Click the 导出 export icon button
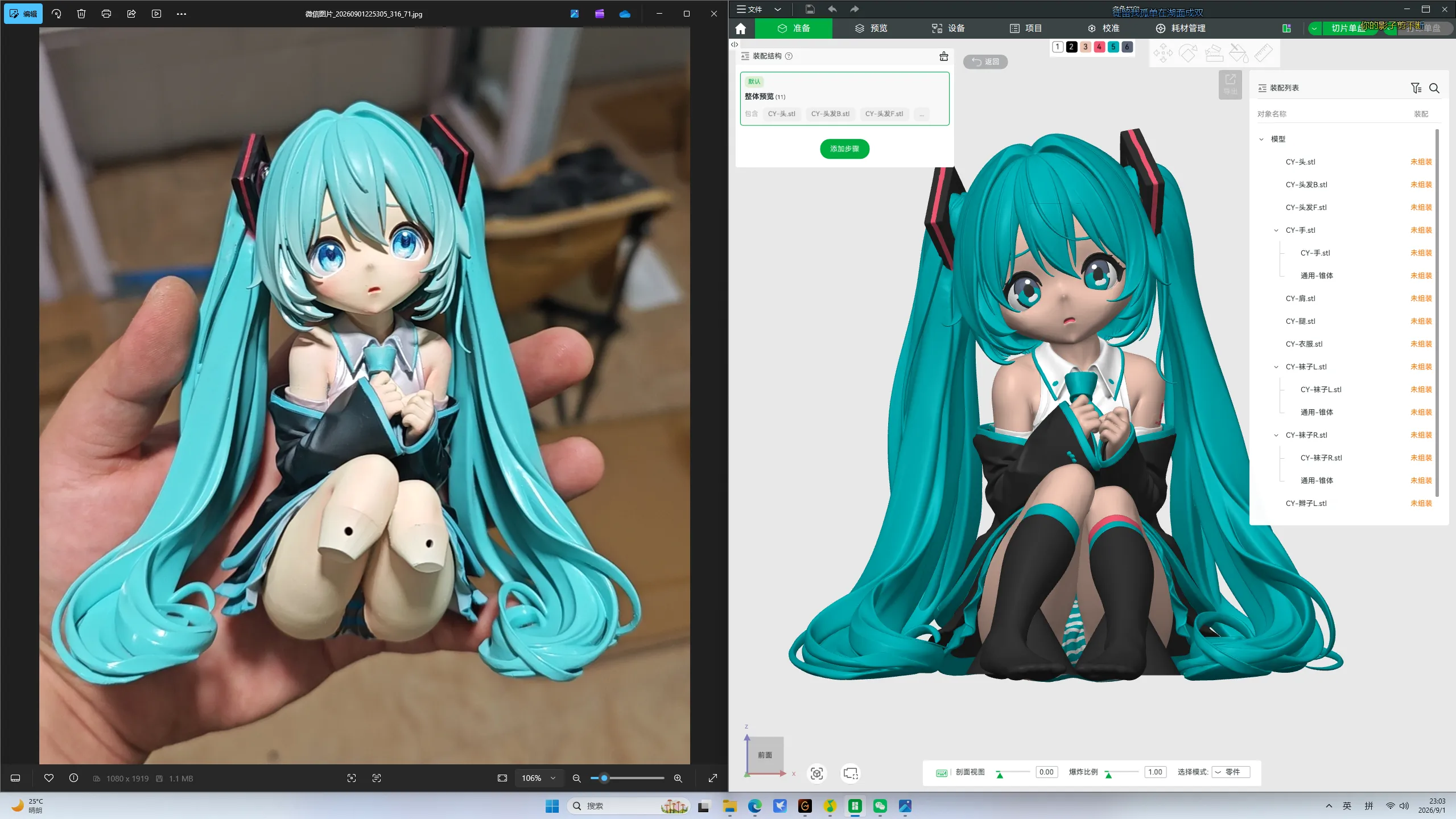This screenshot has height=819, width=1456. pos(1230,85)
